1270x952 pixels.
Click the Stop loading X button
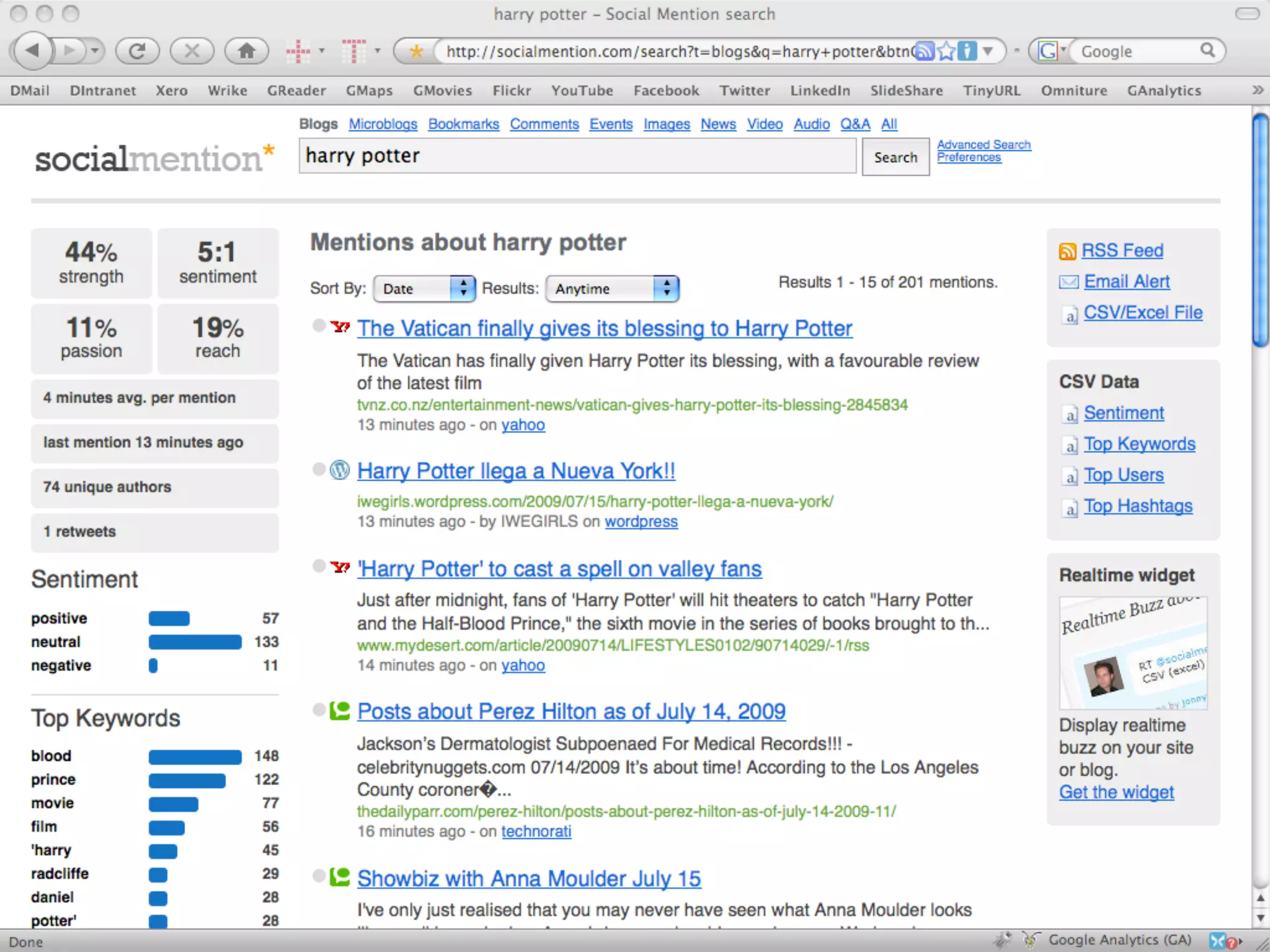click(x=192, y=51)
